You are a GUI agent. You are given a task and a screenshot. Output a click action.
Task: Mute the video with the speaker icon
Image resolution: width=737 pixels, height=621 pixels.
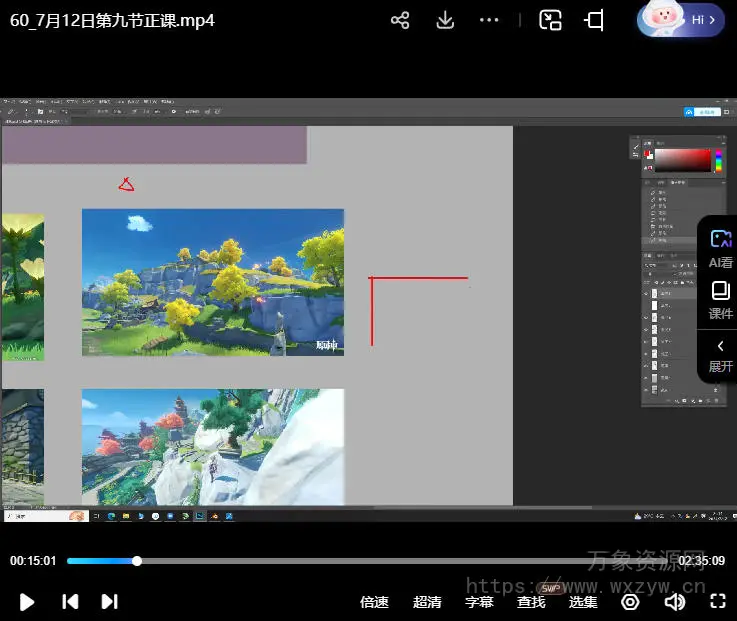(x=675, y=602)
